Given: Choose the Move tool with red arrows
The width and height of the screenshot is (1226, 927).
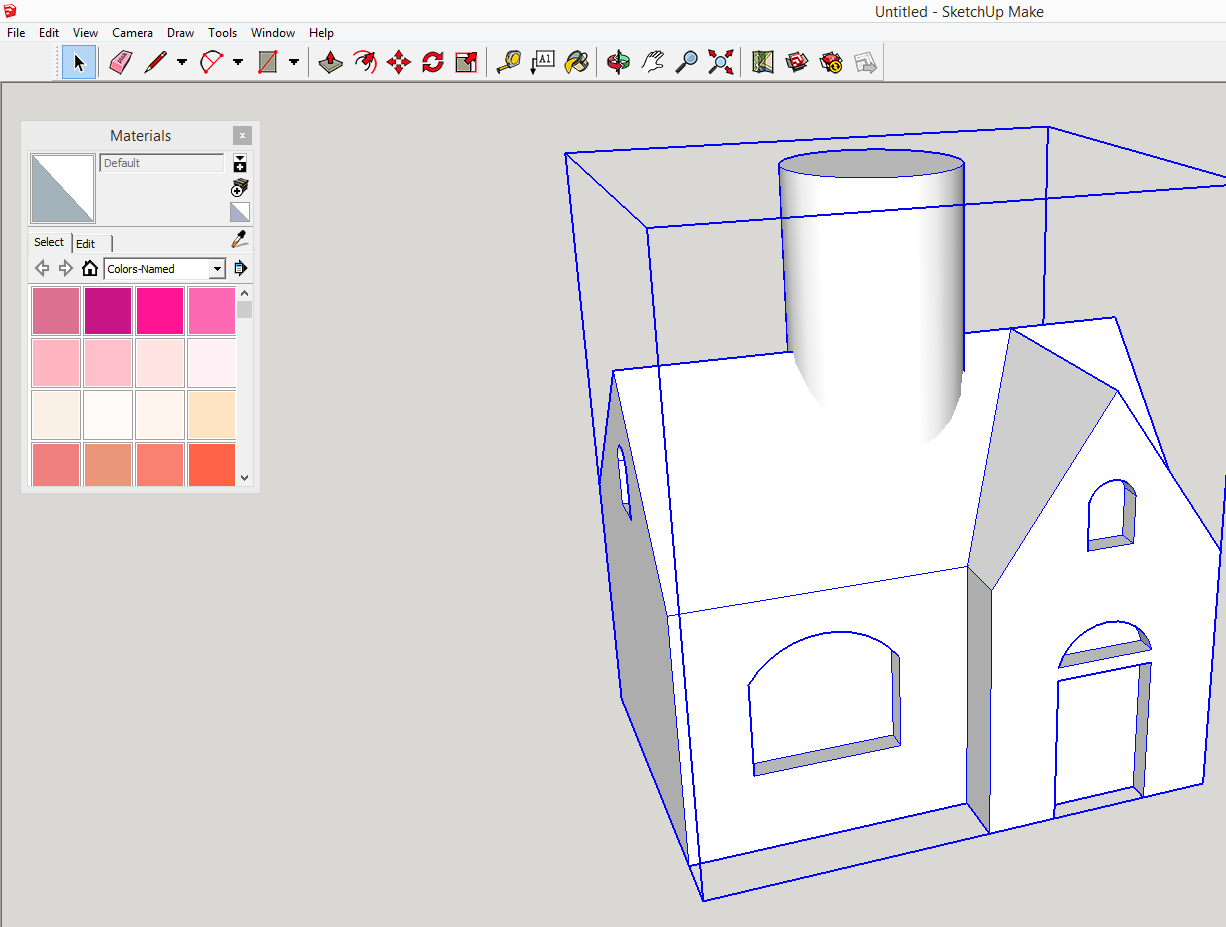Looking at the screenshot, I should (398, 63).
